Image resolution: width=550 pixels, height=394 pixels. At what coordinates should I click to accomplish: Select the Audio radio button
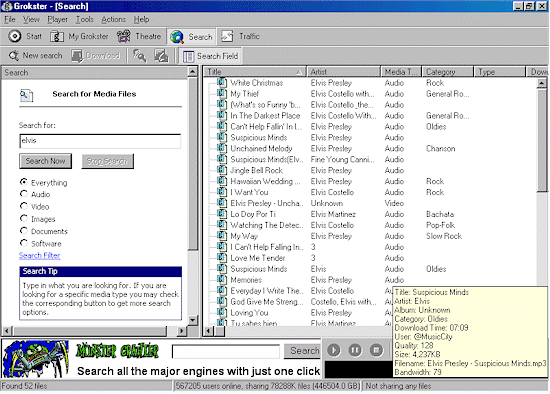24,194
